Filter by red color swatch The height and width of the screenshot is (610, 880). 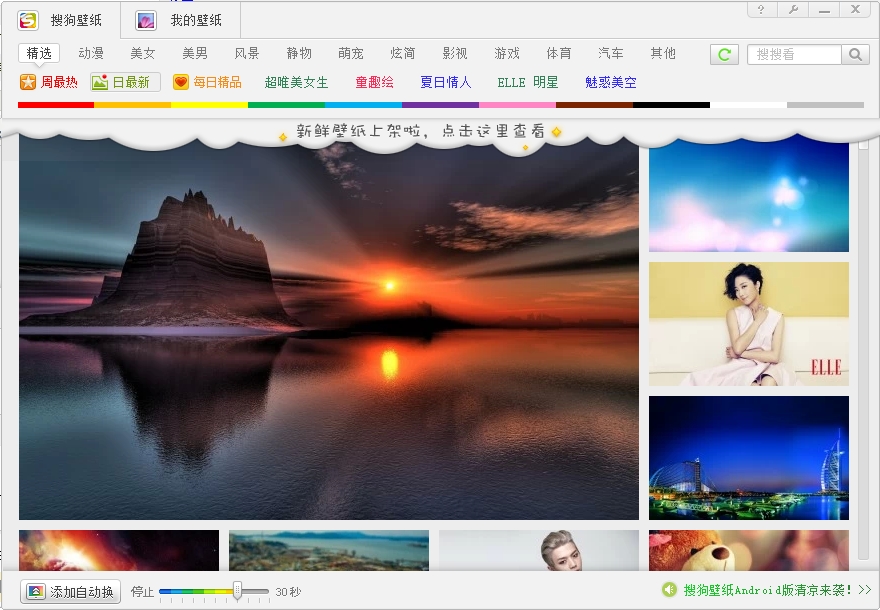pos(56,105)
